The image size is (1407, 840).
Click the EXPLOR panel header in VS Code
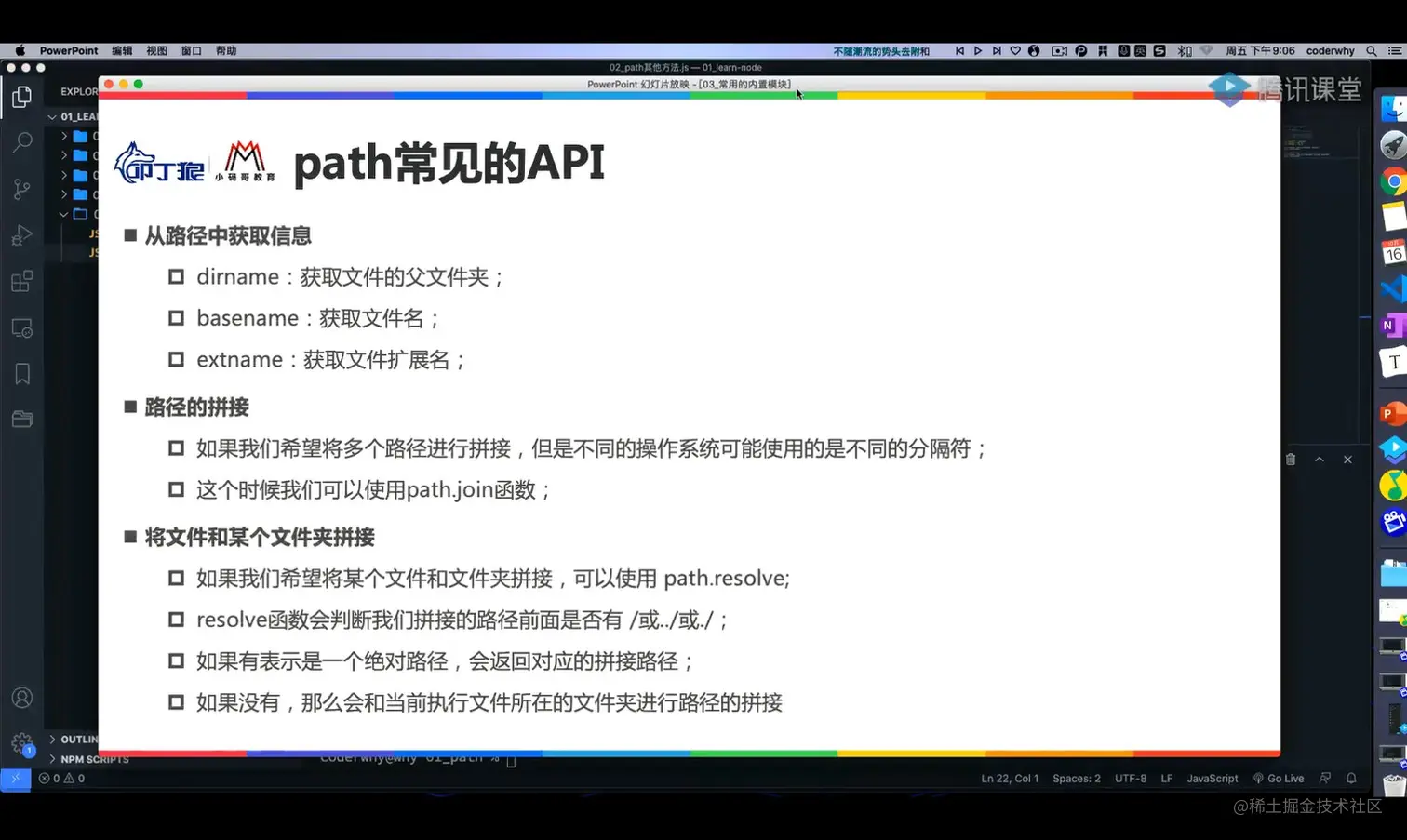click(x=79, y=91)
